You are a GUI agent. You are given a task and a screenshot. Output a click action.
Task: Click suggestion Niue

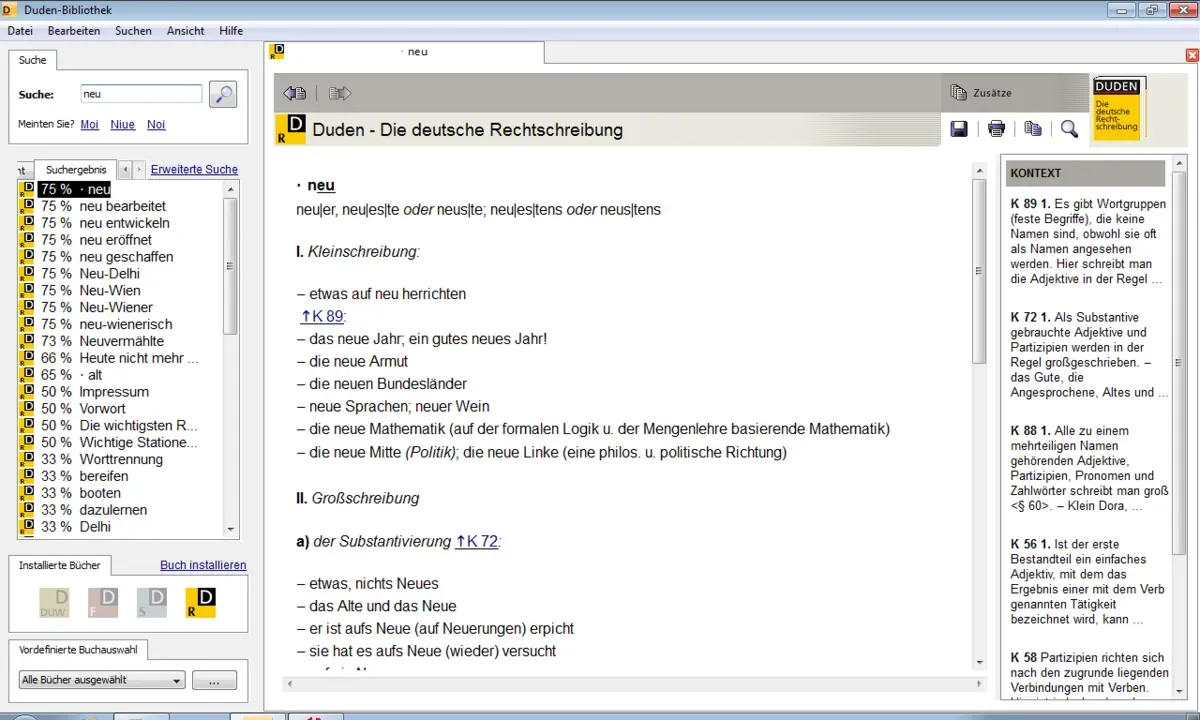(x=123, y=125)
